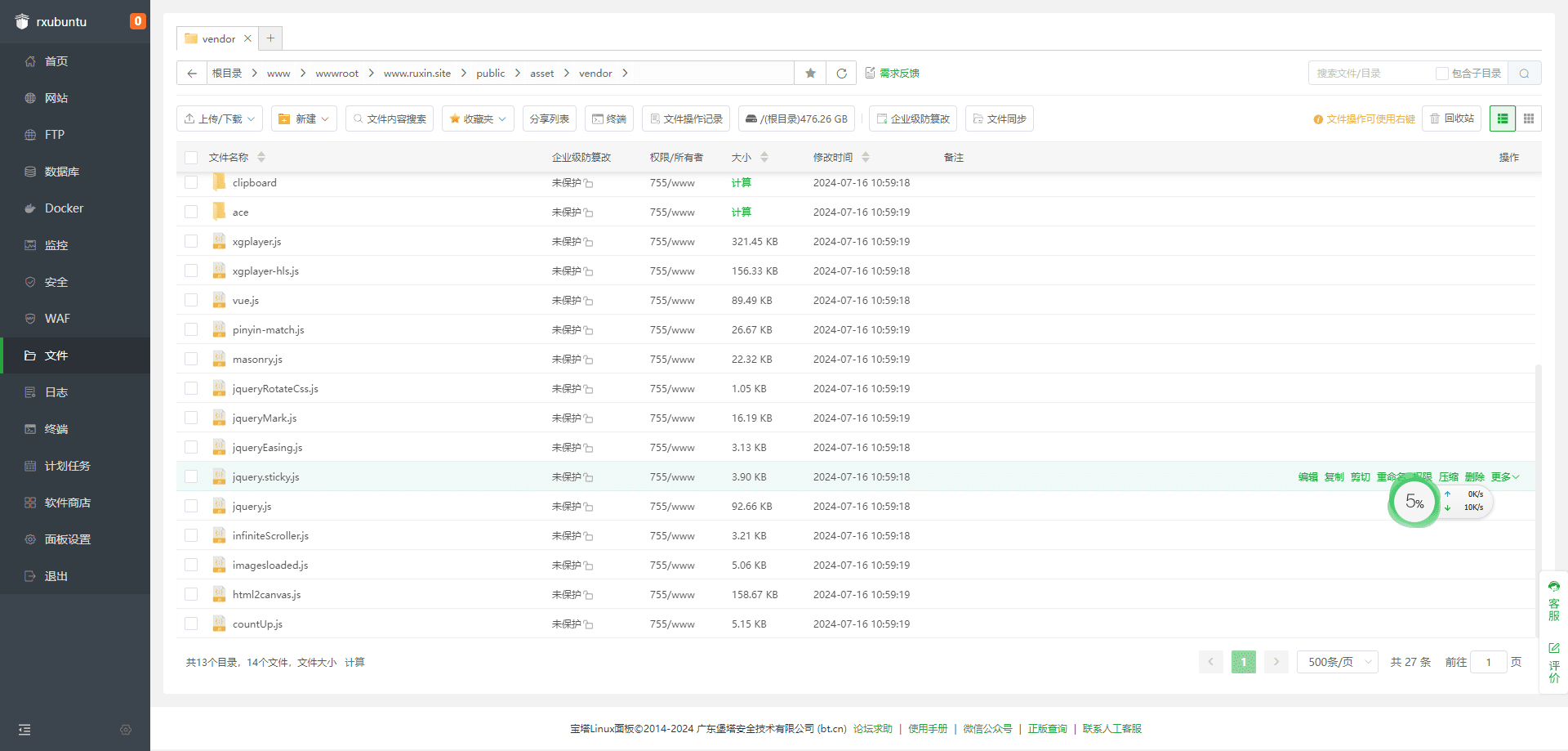Click Enterprise Tamper-proof toolbar button
The height and width of the screenshot is (751, 1568).
pyautogui.click(x=913, y=118)
